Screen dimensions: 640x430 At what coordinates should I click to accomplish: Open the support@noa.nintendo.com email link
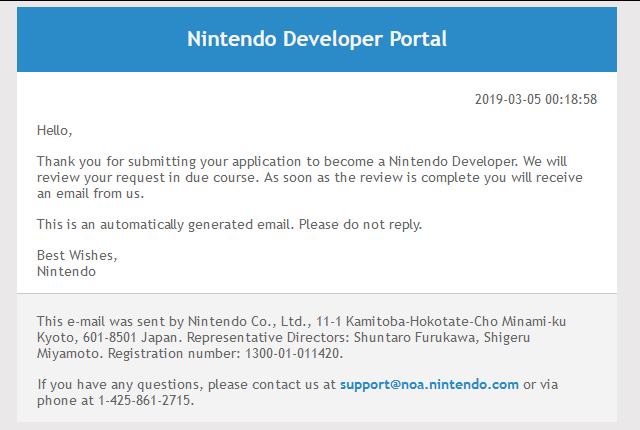click(429, 384)
